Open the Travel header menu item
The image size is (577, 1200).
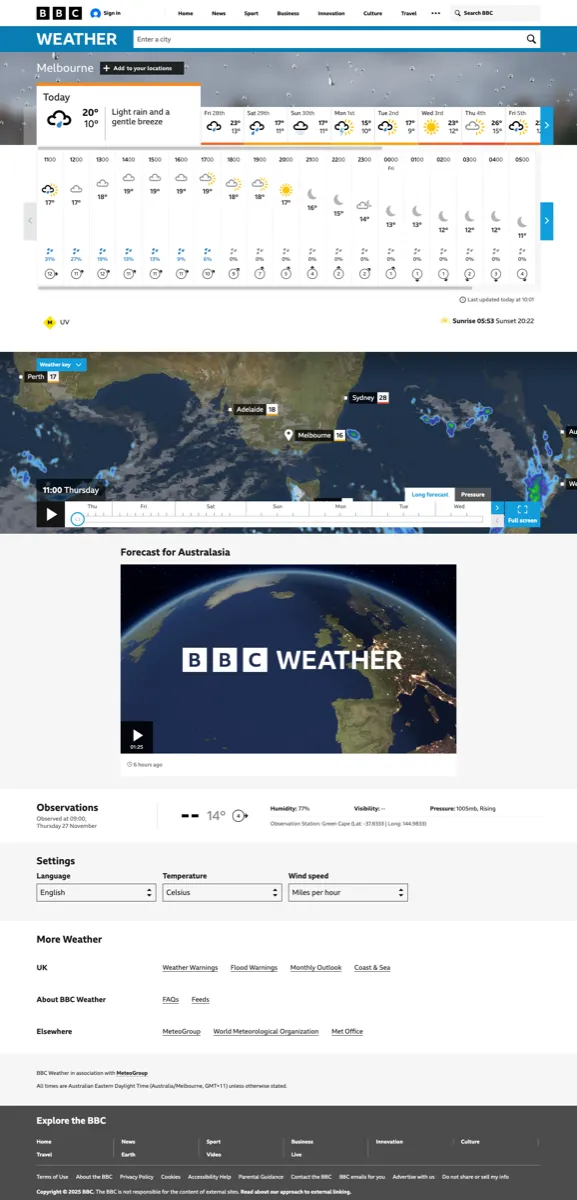(408, 14)
